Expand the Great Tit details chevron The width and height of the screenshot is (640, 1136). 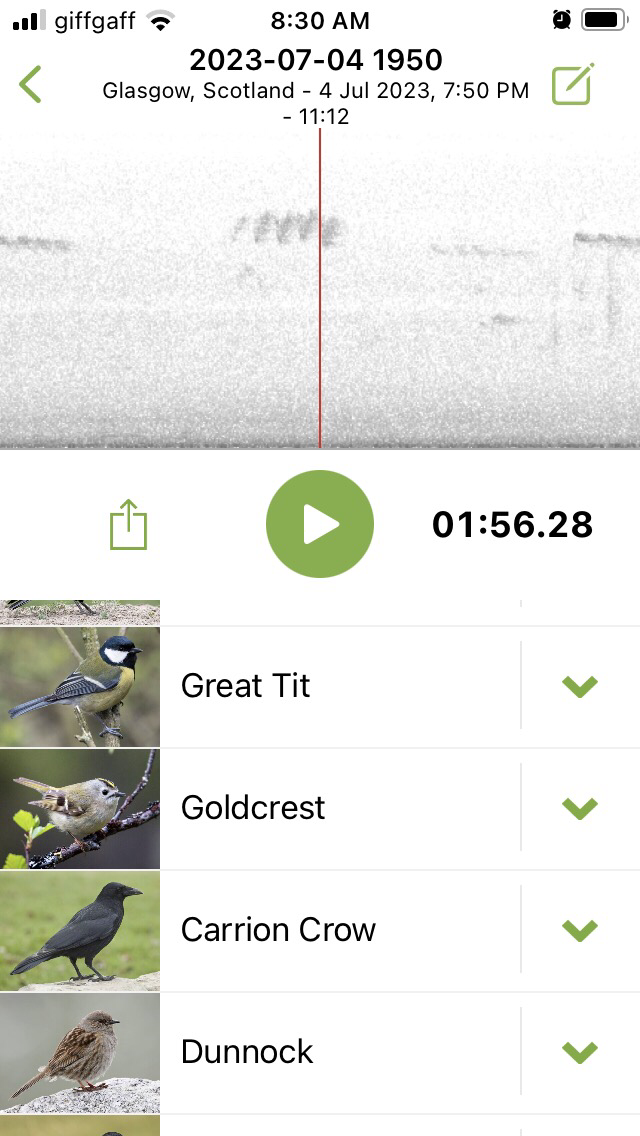pyautogui.click(x=580, y=686)
